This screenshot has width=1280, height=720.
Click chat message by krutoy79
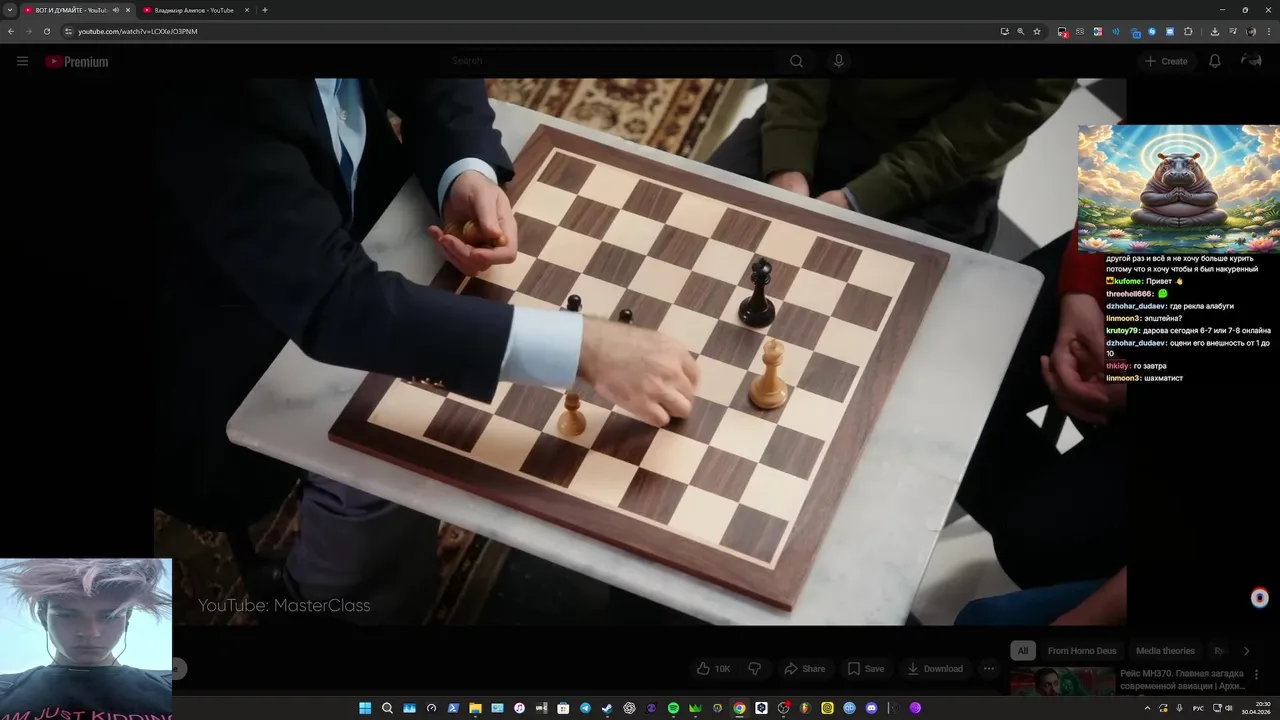1188,331
